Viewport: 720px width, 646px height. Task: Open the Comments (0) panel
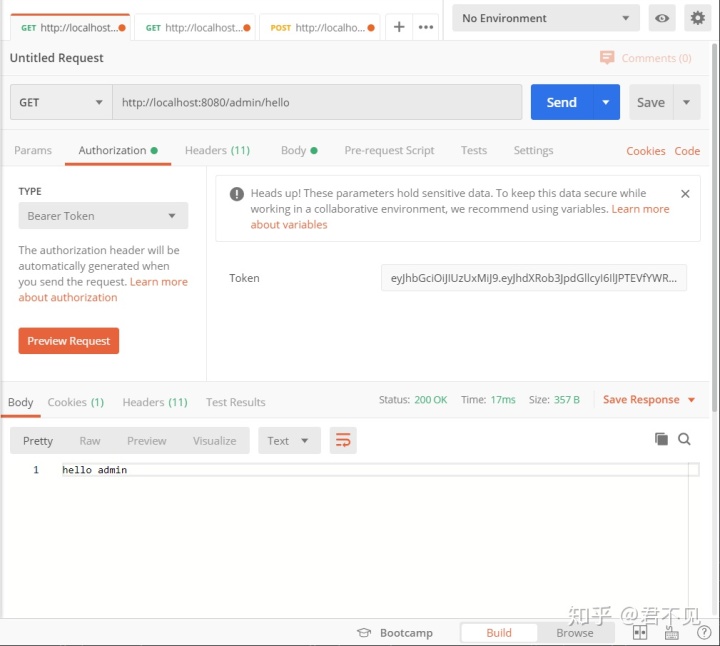pos(646,58)
